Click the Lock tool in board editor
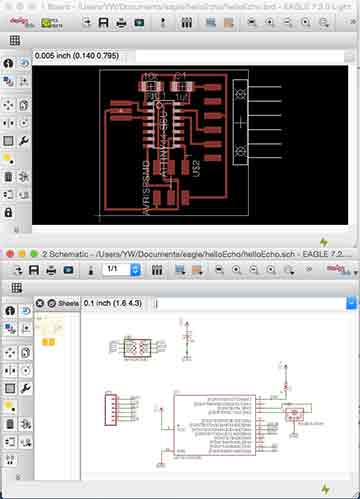The height and width of the screenshot is (499, 360). pos(8,212)
